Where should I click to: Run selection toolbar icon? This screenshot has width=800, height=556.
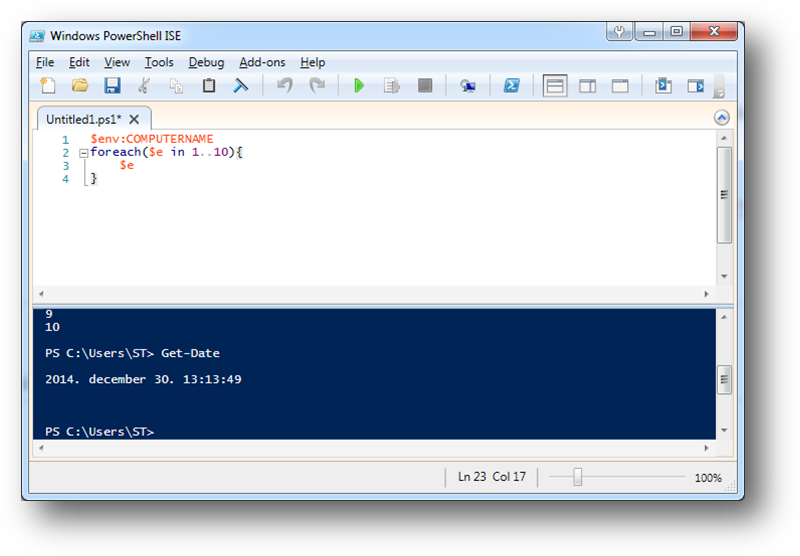pos(391,85)
